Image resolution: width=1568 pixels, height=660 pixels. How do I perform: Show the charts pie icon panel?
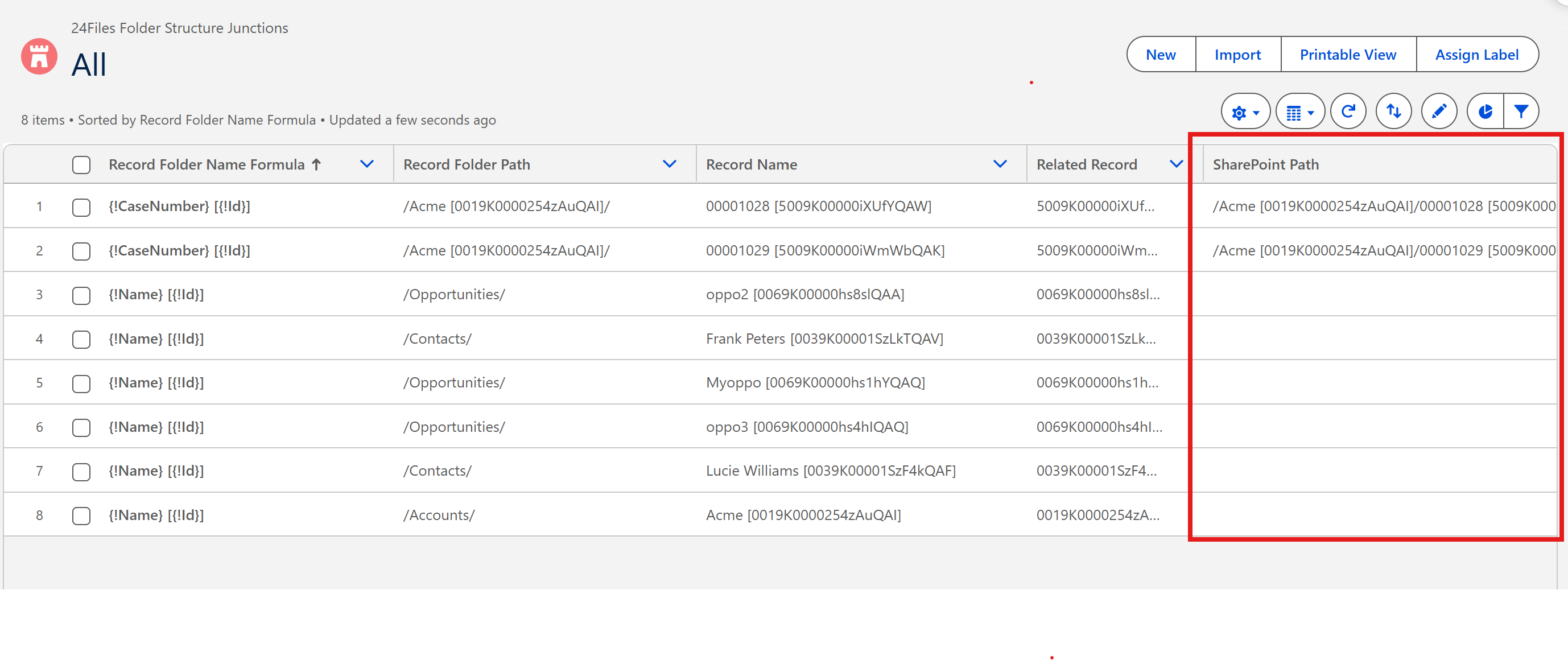[x=1485, y=112]
